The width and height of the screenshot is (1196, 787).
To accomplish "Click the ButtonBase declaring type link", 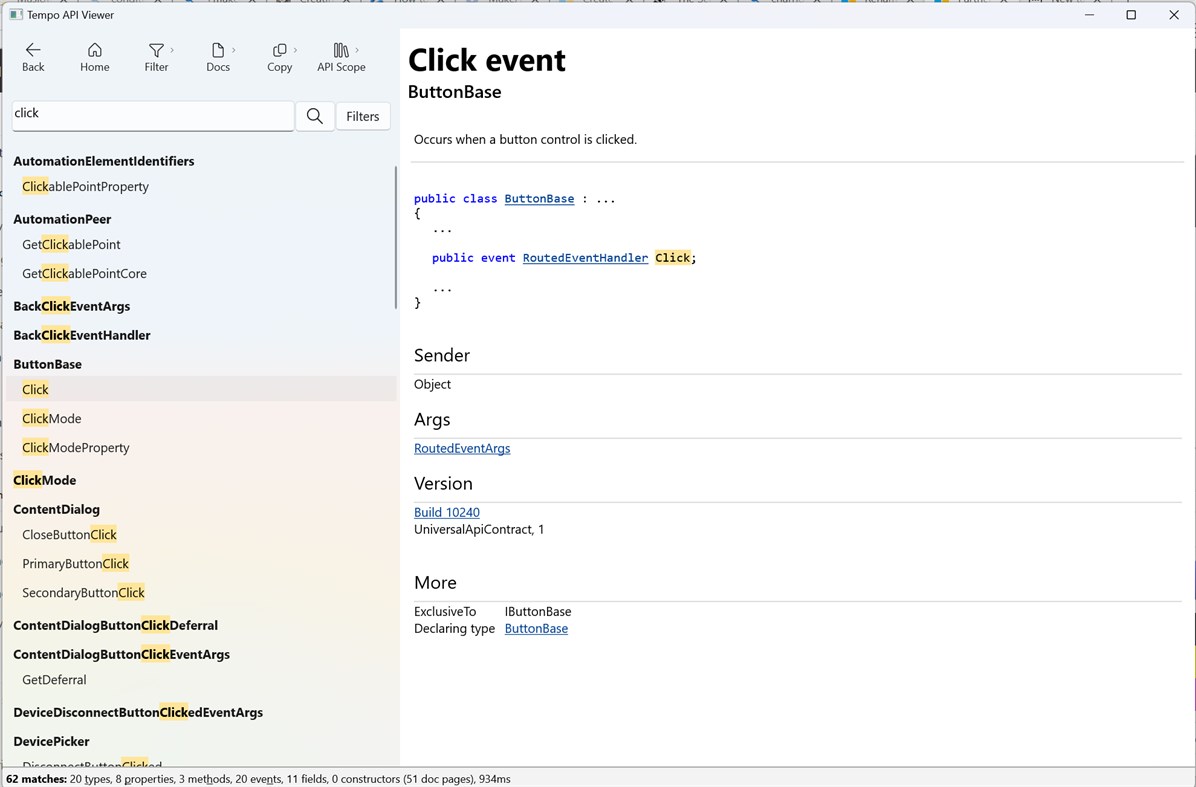I will point(536,628).
